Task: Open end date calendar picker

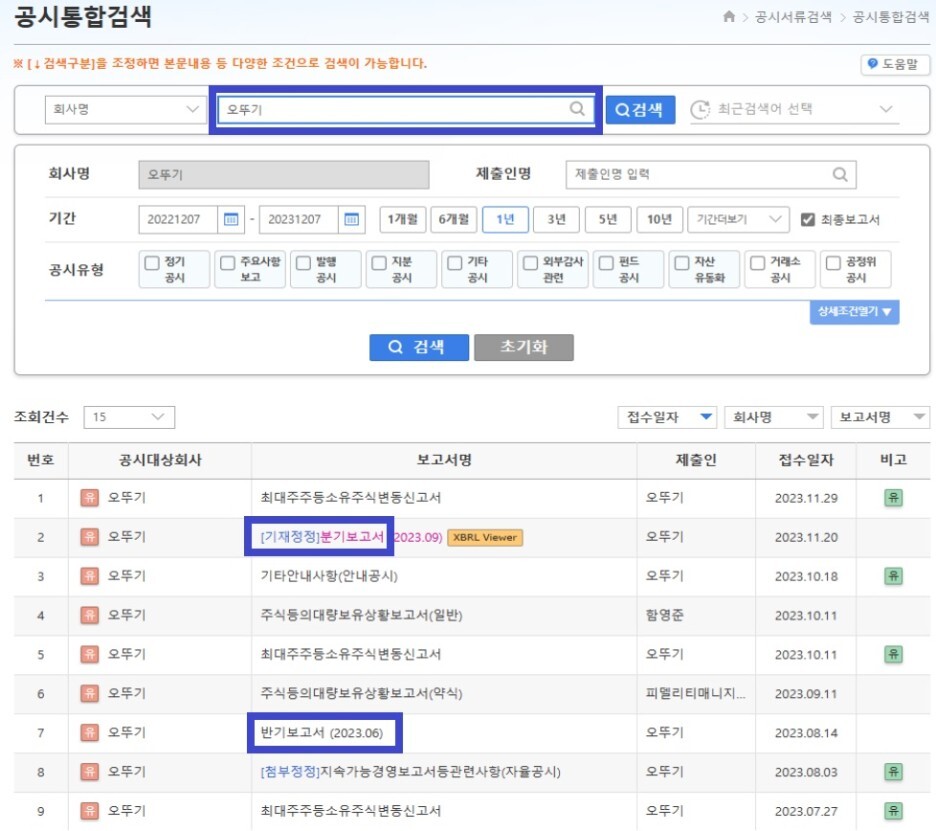Action: [352, 220]
